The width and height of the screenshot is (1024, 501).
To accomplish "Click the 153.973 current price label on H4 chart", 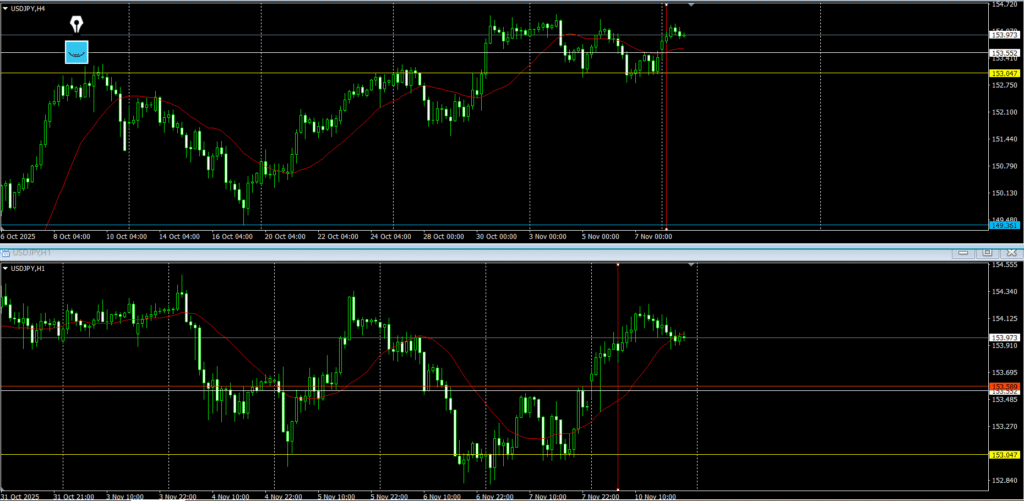I will pos(1003,36).
